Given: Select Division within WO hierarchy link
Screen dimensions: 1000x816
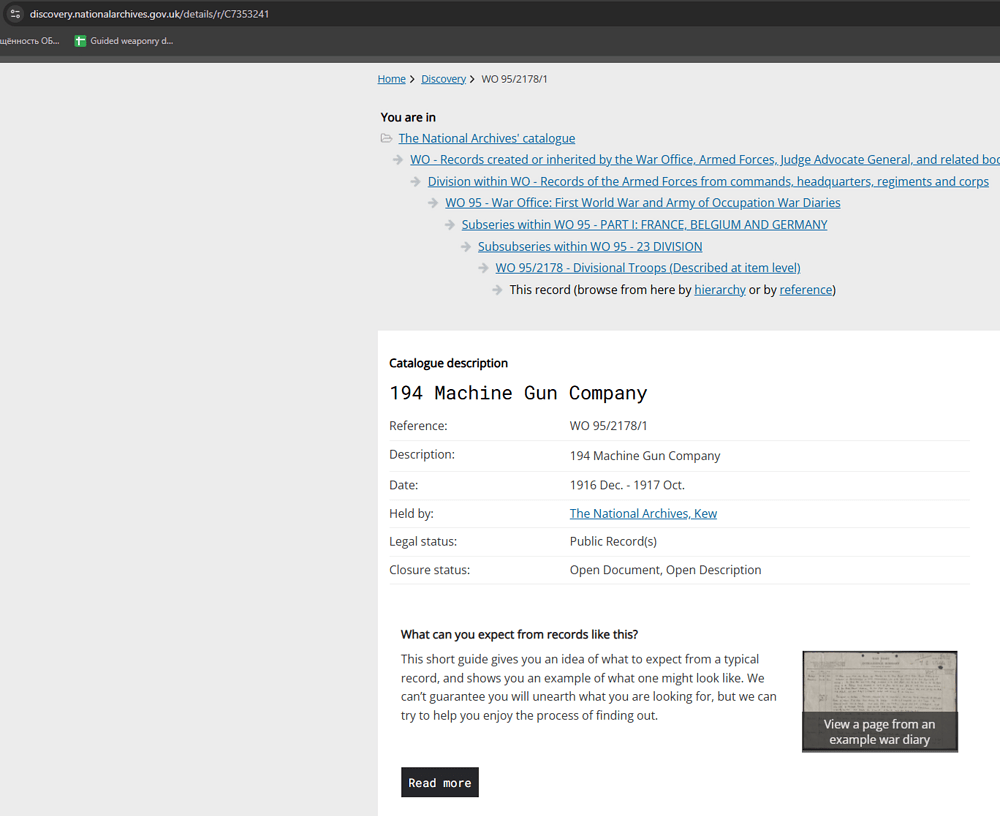Looking at the screenshot, I should tap(708, 182).
